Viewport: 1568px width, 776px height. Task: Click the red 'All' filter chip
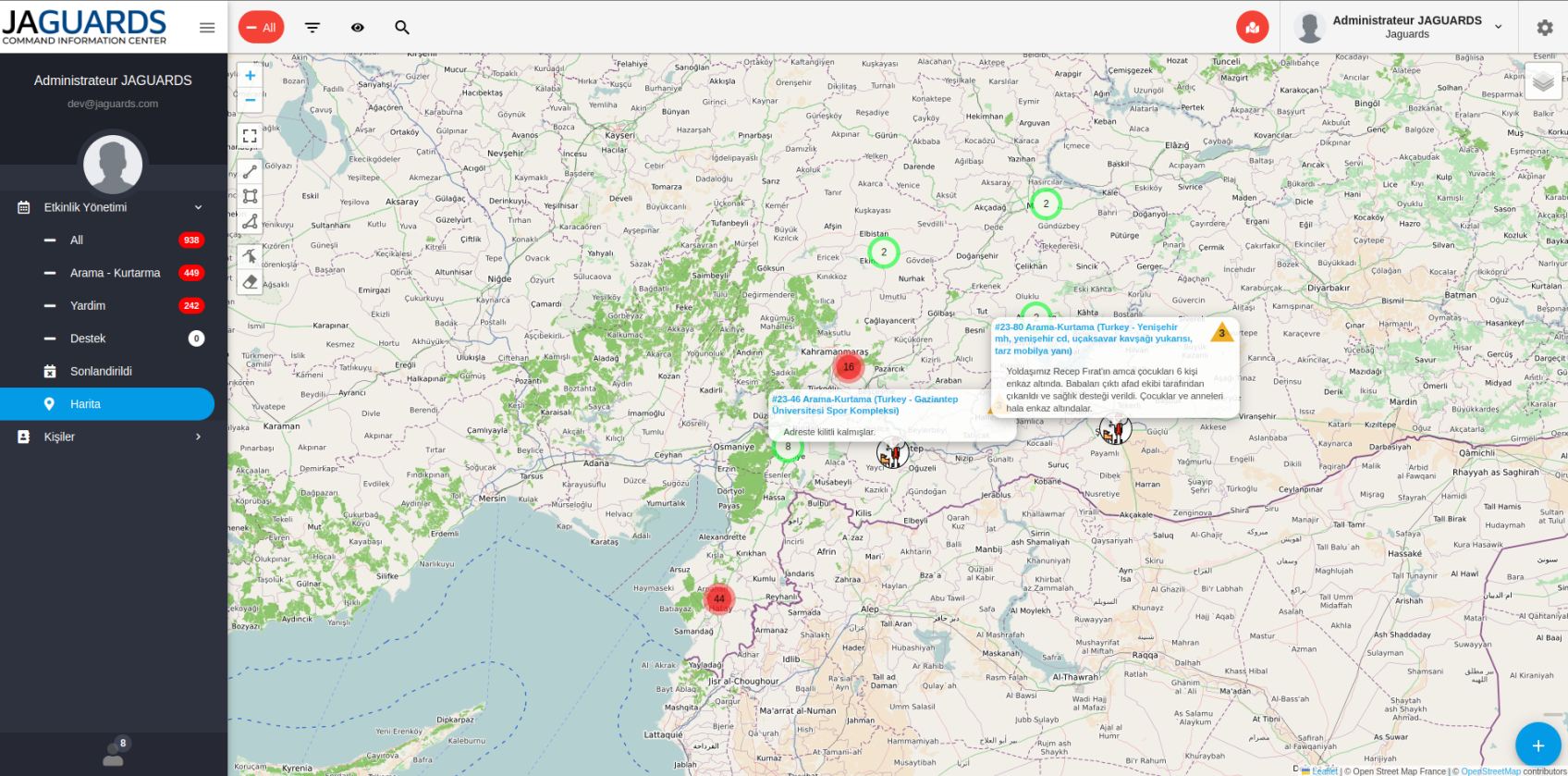point(261,28)
